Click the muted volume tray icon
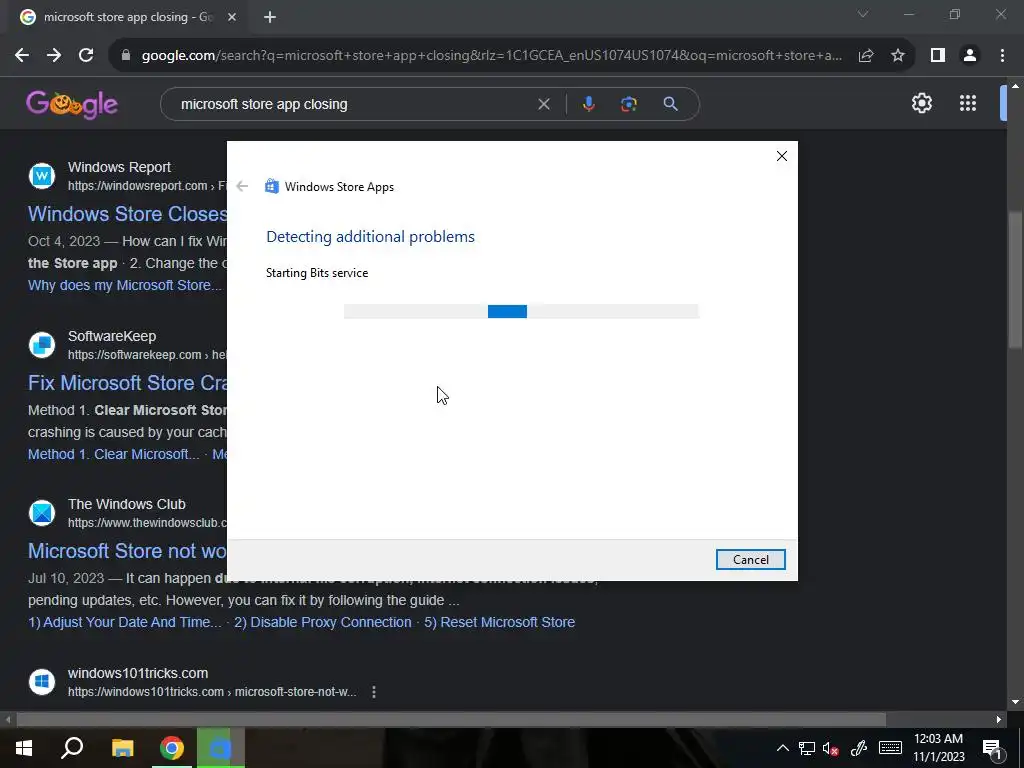Screen dimensions: 1024x768 coord(831,749)
